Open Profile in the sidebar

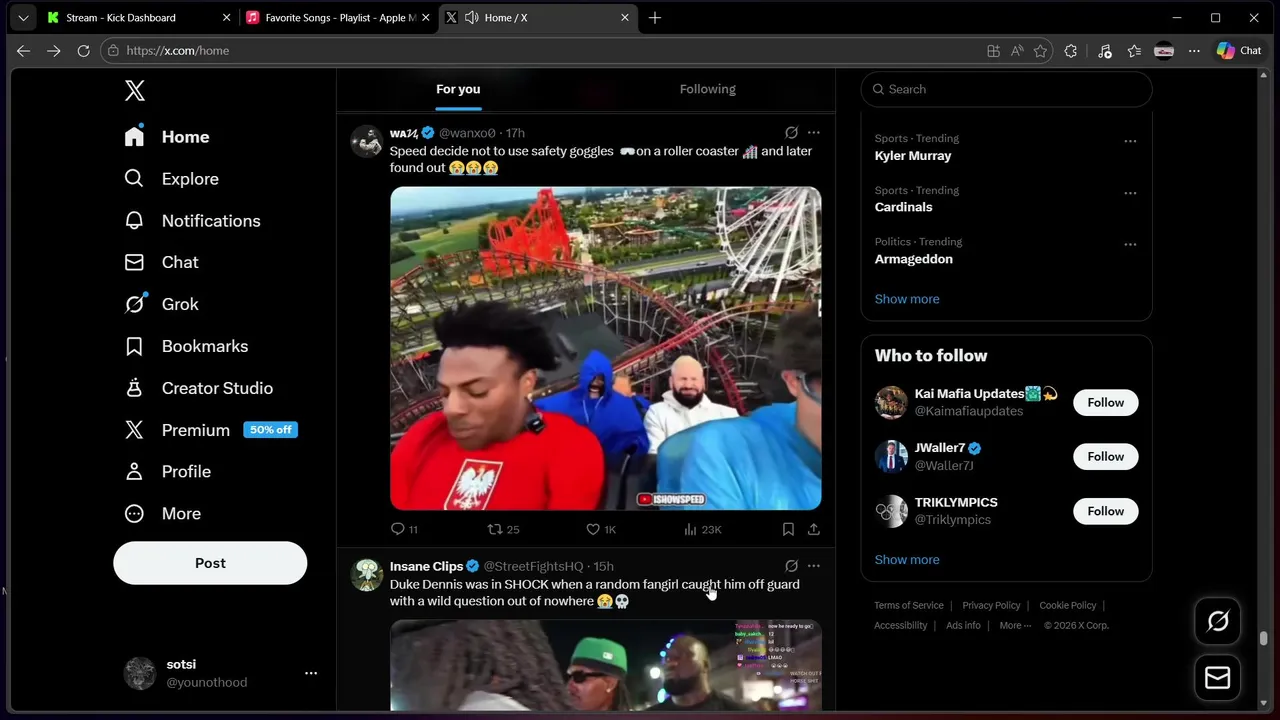(x=167, y=472)
